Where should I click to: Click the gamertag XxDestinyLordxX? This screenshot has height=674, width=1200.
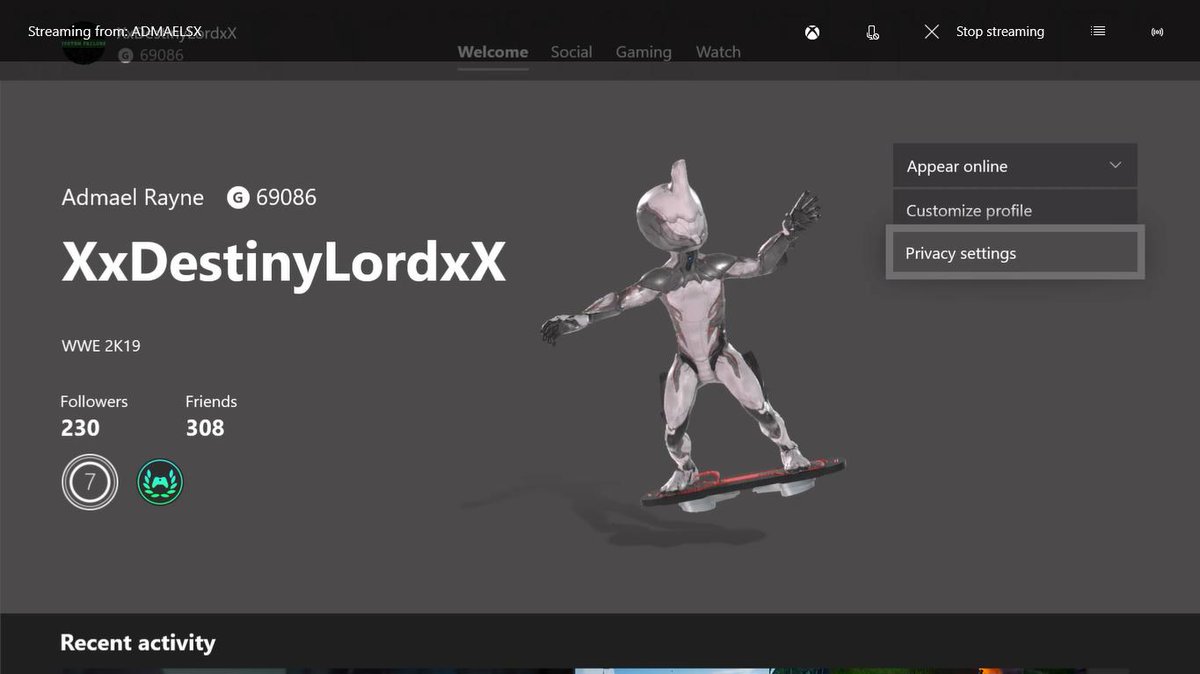284,264
